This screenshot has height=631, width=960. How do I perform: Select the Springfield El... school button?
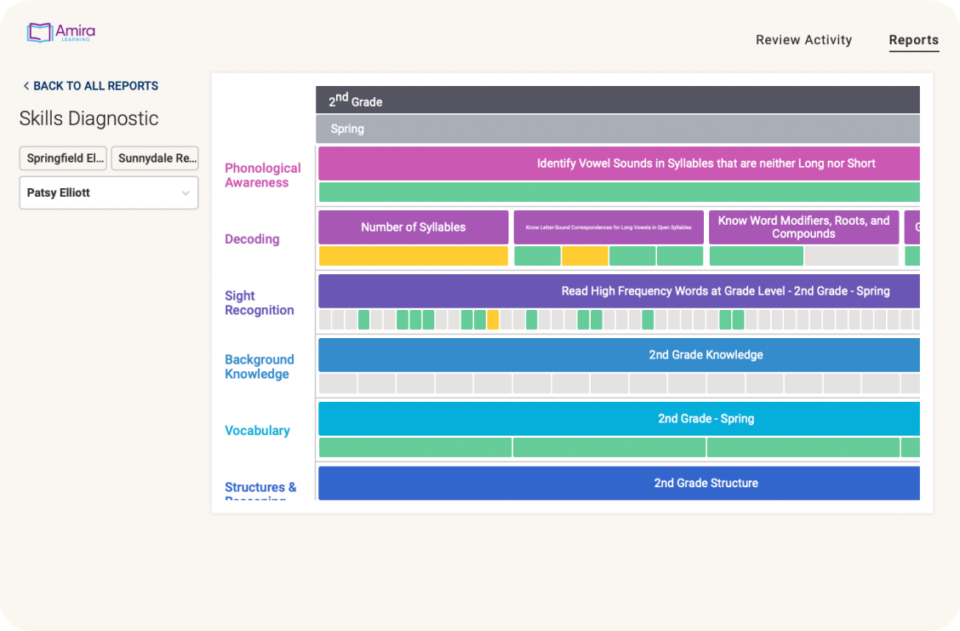pos(63,158)
